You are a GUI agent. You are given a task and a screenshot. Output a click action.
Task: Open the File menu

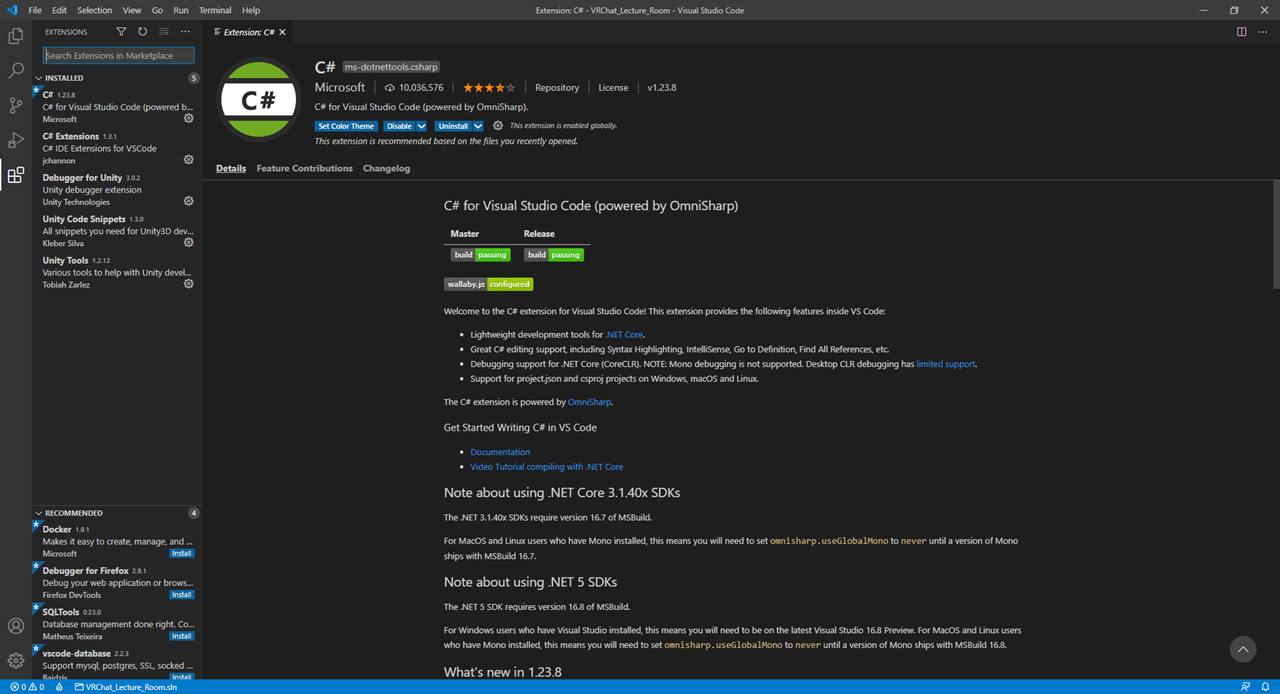click(35, 10)
